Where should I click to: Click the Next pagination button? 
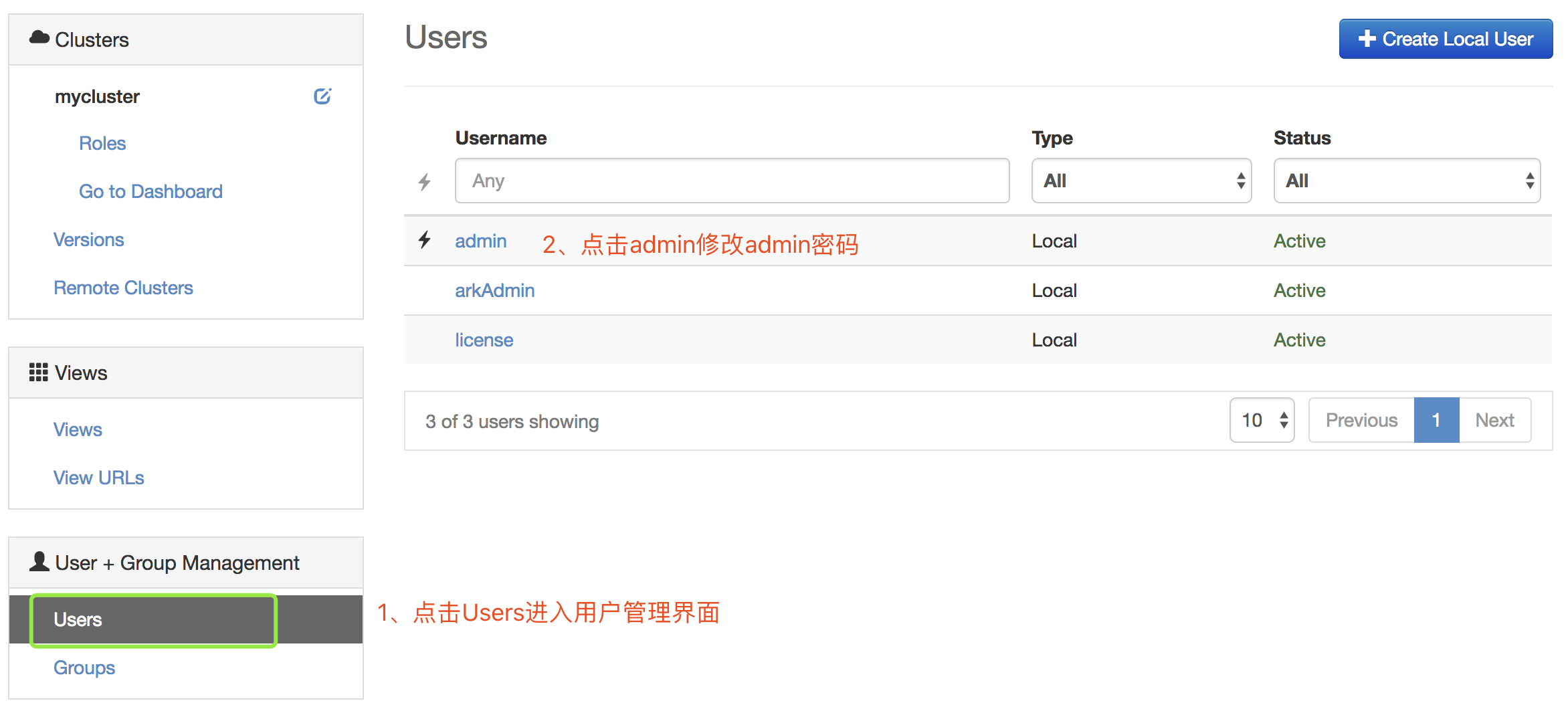[1494, 420]
